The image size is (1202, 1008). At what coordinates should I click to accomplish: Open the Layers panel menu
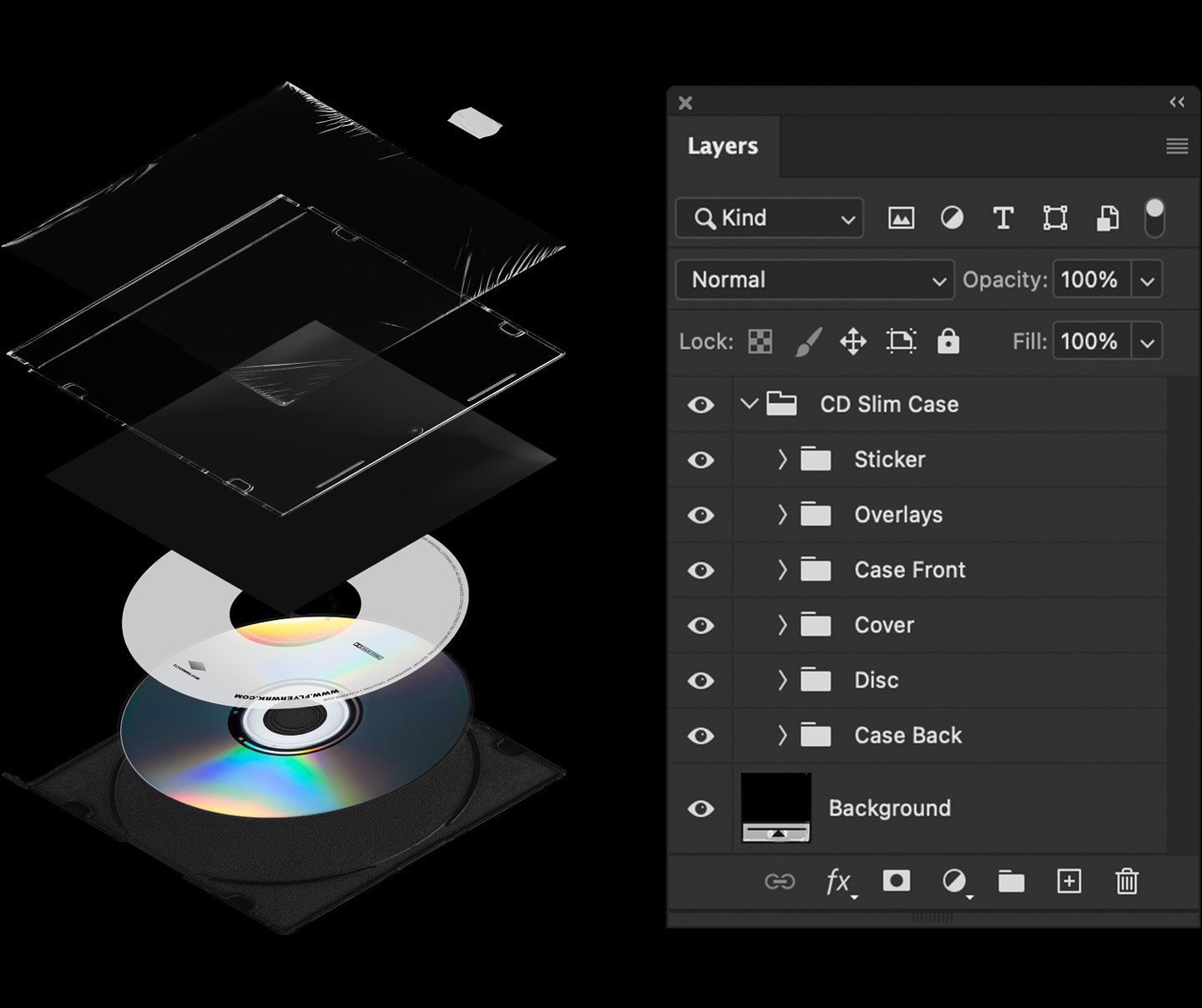click(1176, 146)
